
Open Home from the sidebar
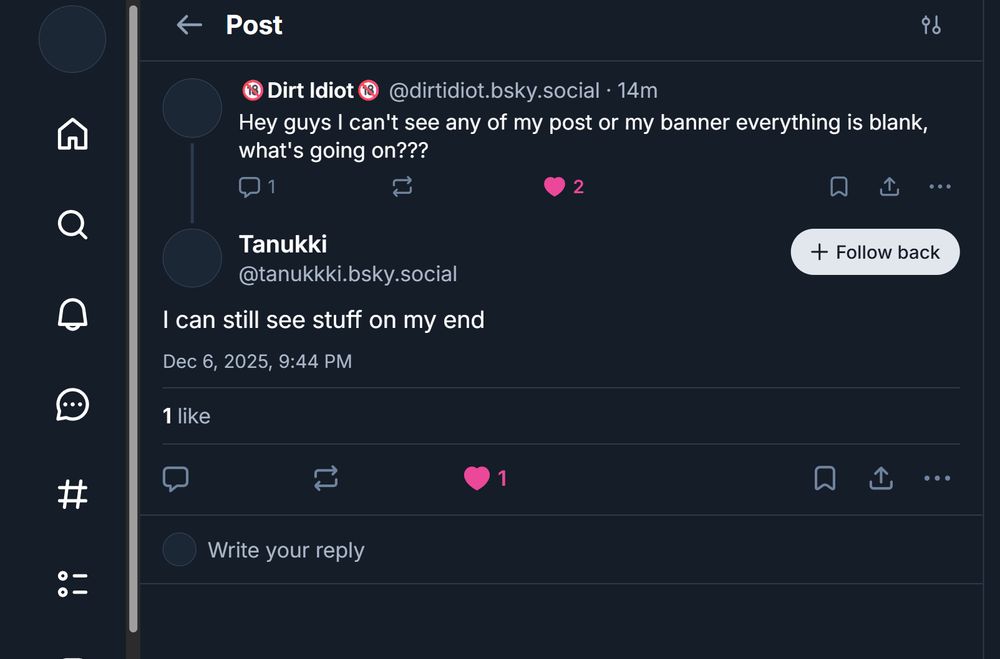tap(72, 134)
